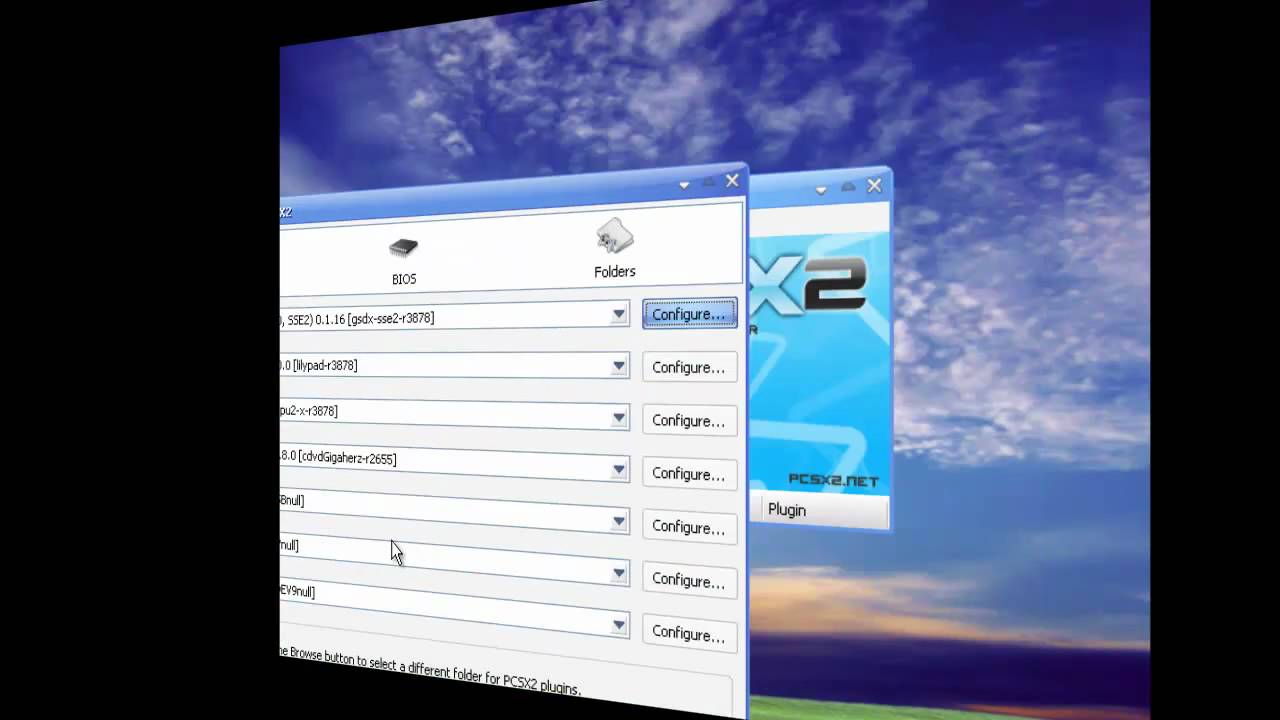Close the PCSX2 main window behind
Screen dimensions: 1280x720
[874, 185]
